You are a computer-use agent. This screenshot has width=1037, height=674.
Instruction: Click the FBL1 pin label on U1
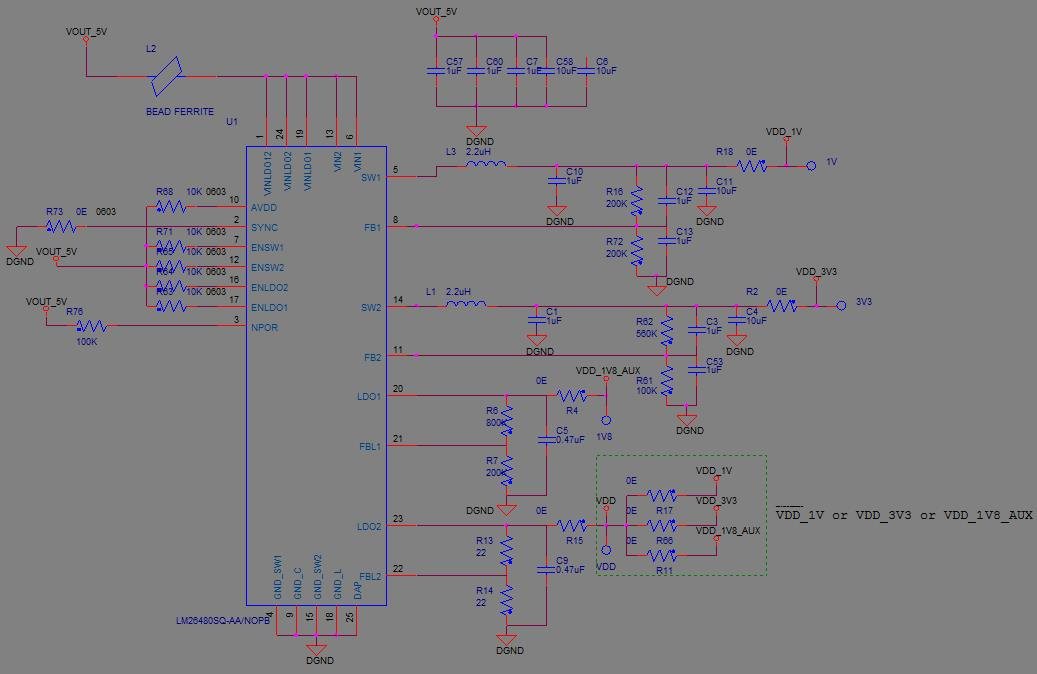(370, 447)
